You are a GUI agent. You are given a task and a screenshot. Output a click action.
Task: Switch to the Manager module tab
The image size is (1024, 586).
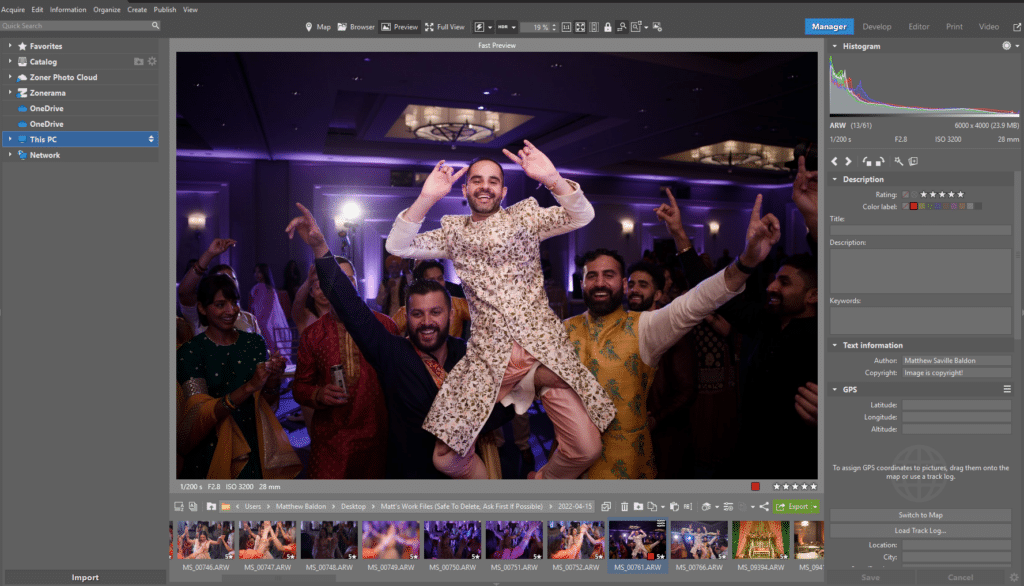(x=829, y=27)
